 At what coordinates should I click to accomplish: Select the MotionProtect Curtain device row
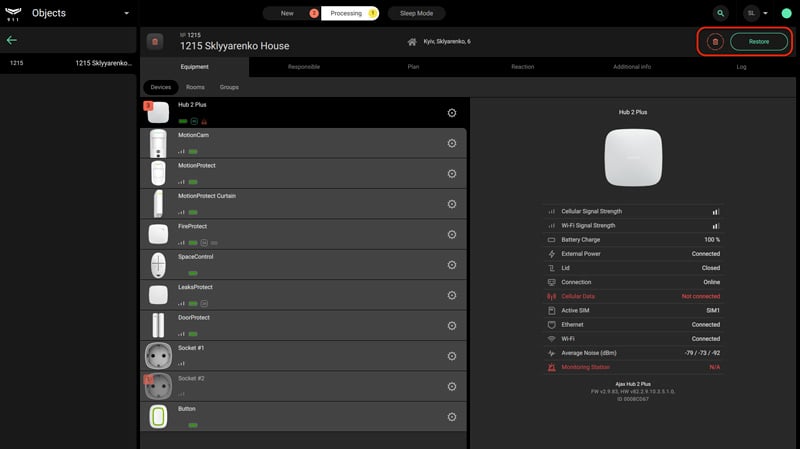(x=303, y=204)
